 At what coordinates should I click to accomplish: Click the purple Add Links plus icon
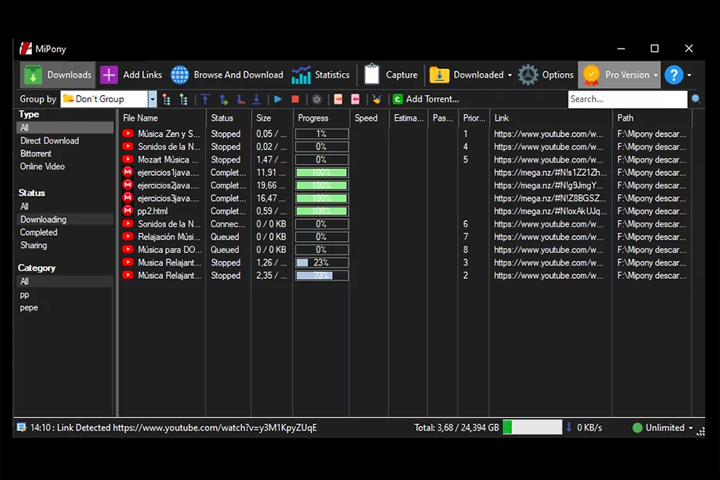click(x=109, y=75)
